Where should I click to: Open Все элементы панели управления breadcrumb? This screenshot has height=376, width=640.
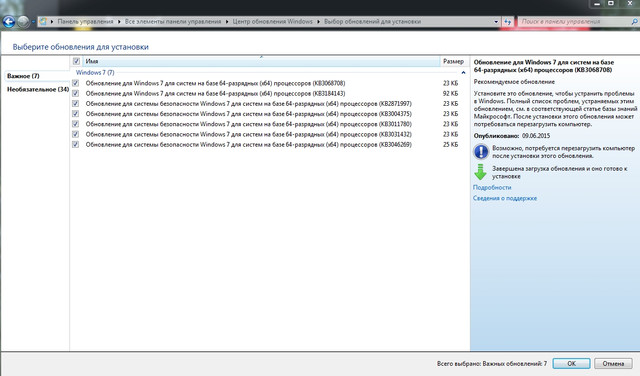[x=173, y=22]
